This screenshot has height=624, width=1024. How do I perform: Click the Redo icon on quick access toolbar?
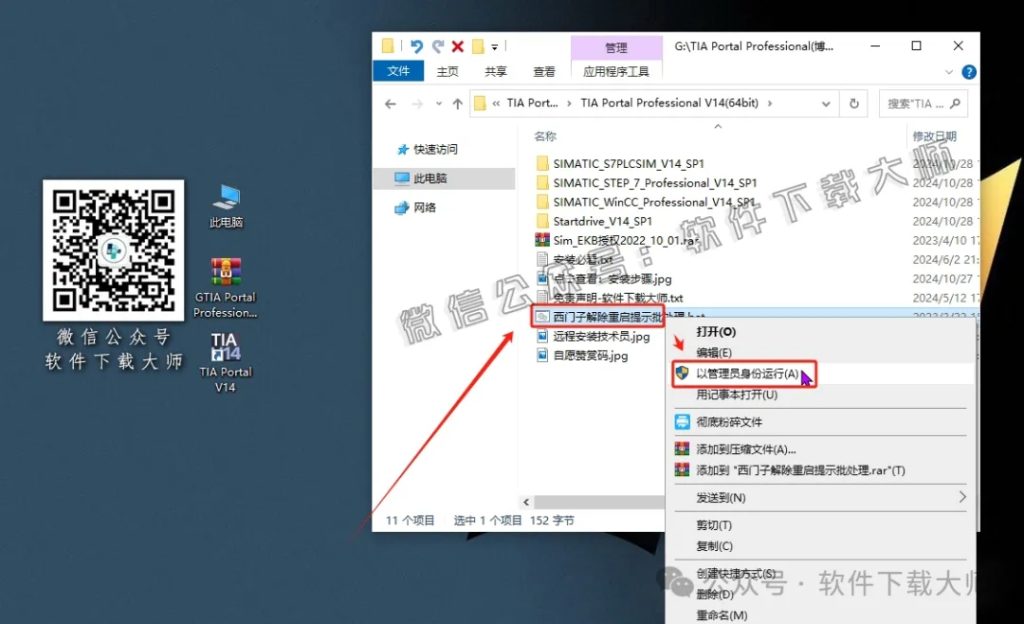click(x=439, y=45)
